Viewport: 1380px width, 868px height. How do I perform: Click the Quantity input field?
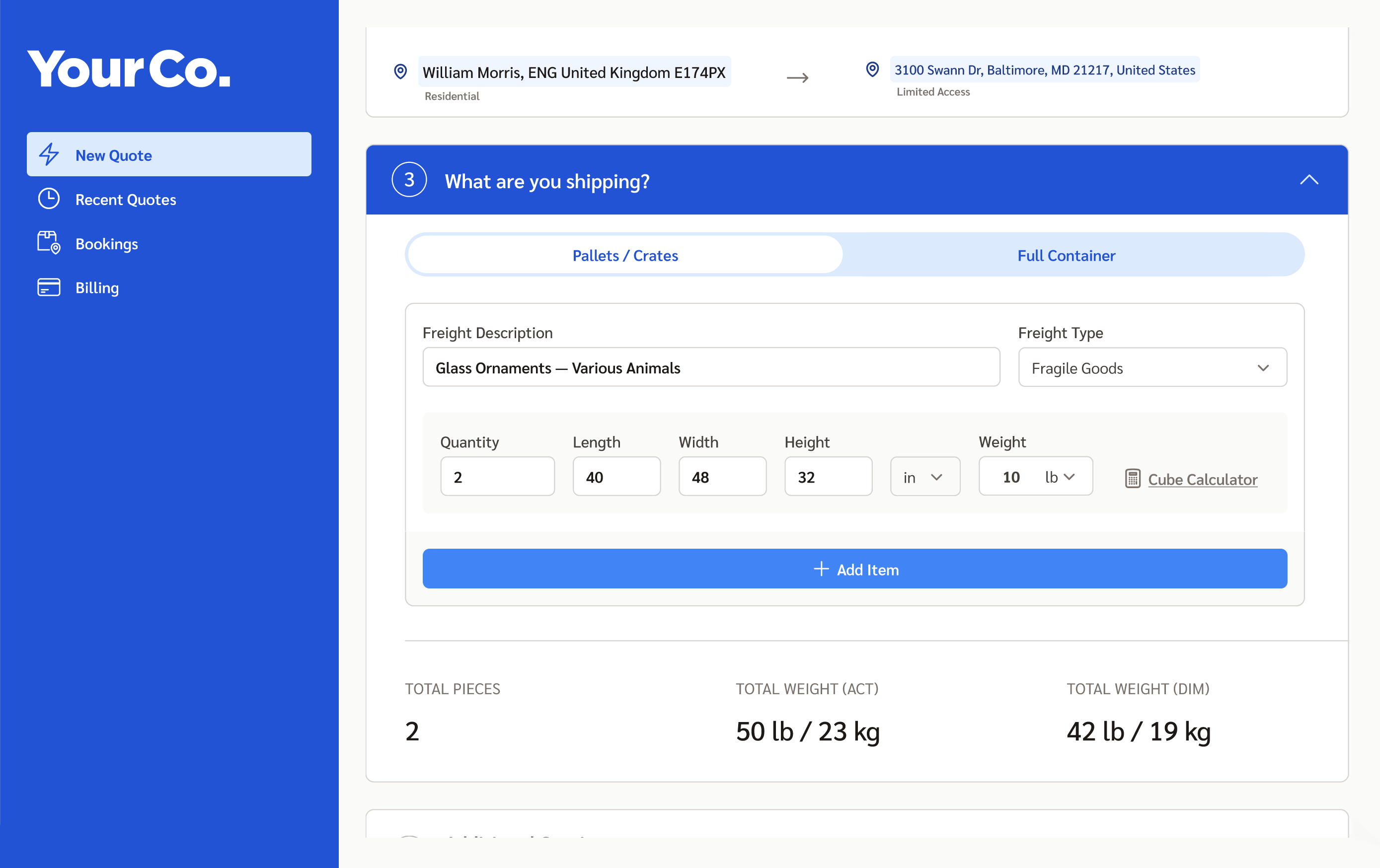[x=497, y=477]
